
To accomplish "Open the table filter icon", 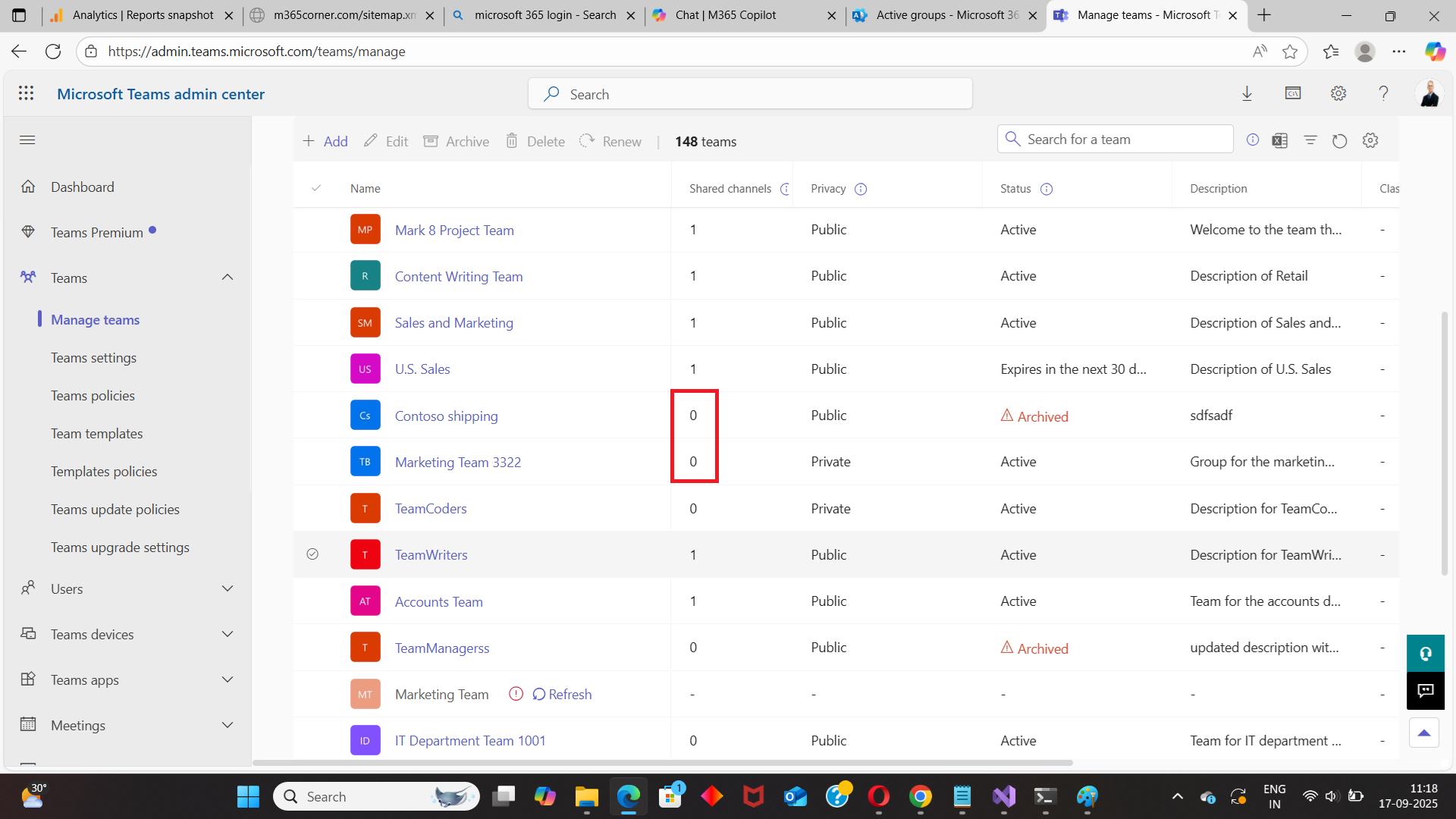I will (x=1310, y=140).
